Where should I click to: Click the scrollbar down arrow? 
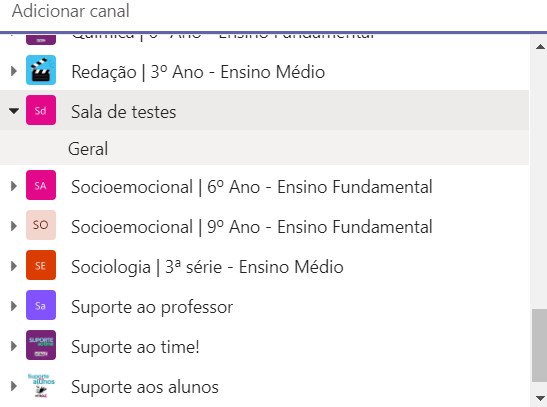(540, 398)
